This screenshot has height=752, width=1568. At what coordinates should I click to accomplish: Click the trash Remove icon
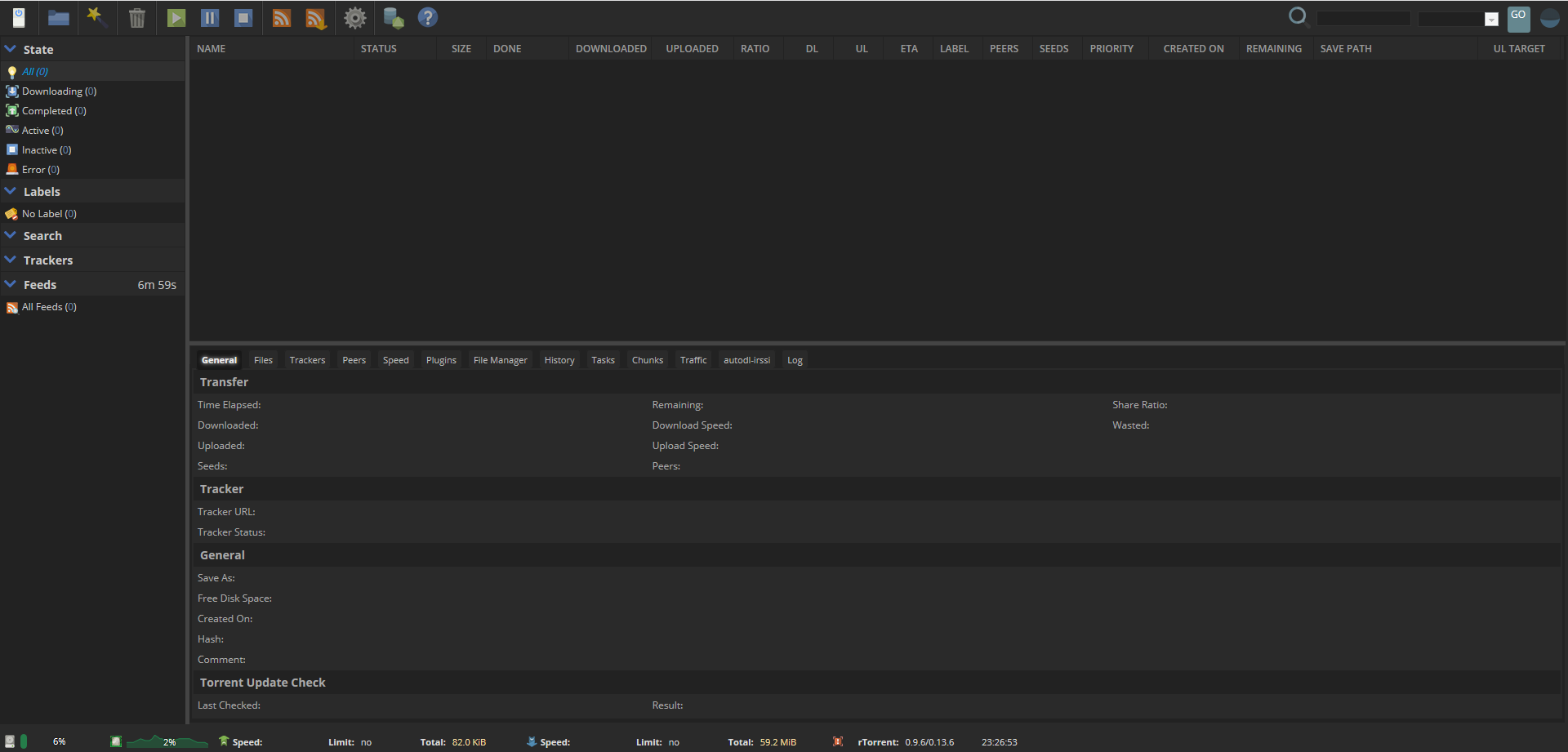137,18
